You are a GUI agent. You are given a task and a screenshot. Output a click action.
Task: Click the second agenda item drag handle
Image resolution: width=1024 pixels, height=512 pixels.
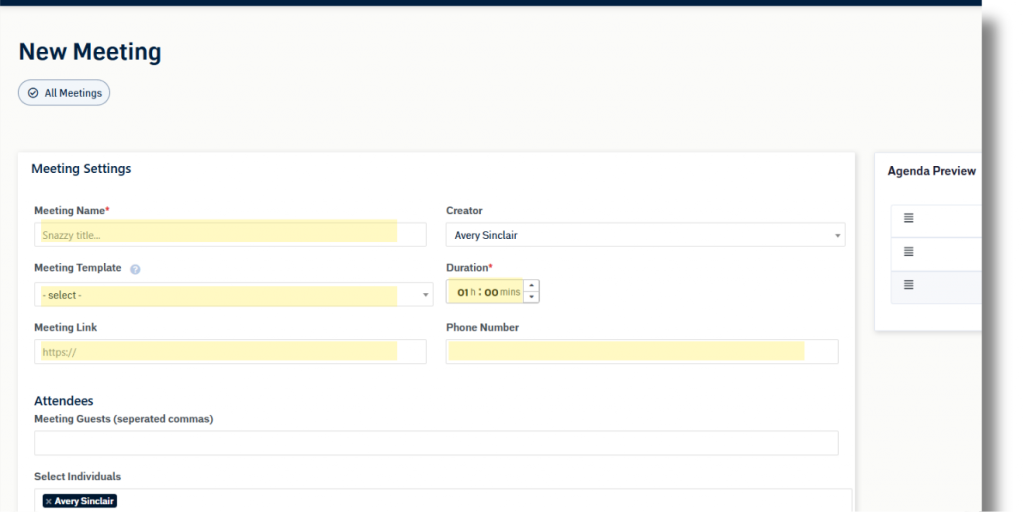coord(909,252)
